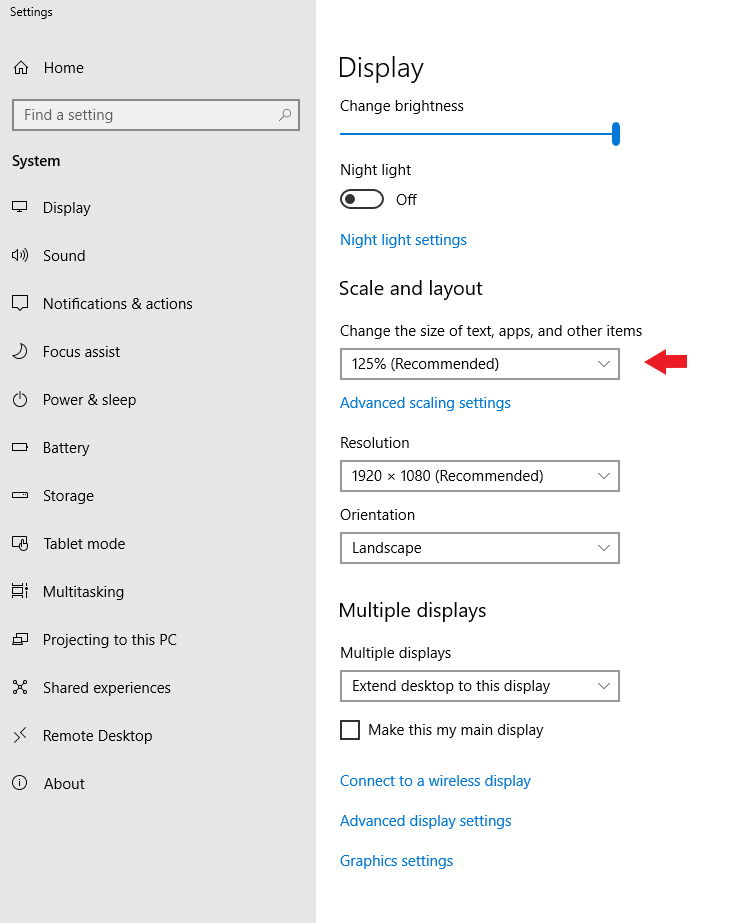Open Projecting to this PC settings
This screenshot has height=923, width=732.
click(109, 639)
